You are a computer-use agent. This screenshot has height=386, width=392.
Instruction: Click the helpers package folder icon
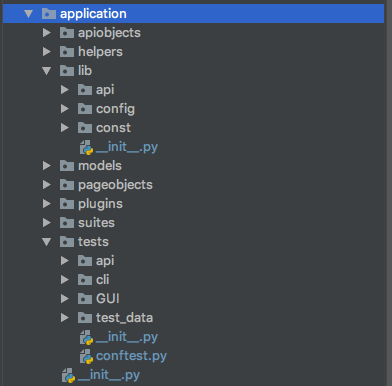pos(67,52)
